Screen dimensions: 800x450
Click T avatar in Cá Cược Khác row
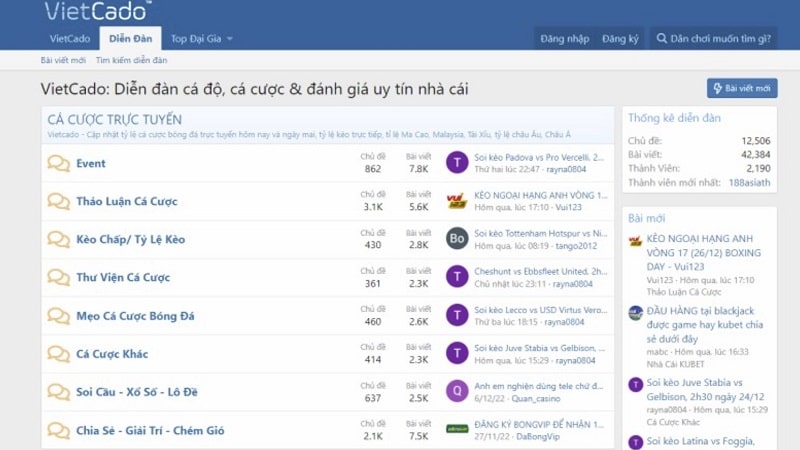pos(457,353)
